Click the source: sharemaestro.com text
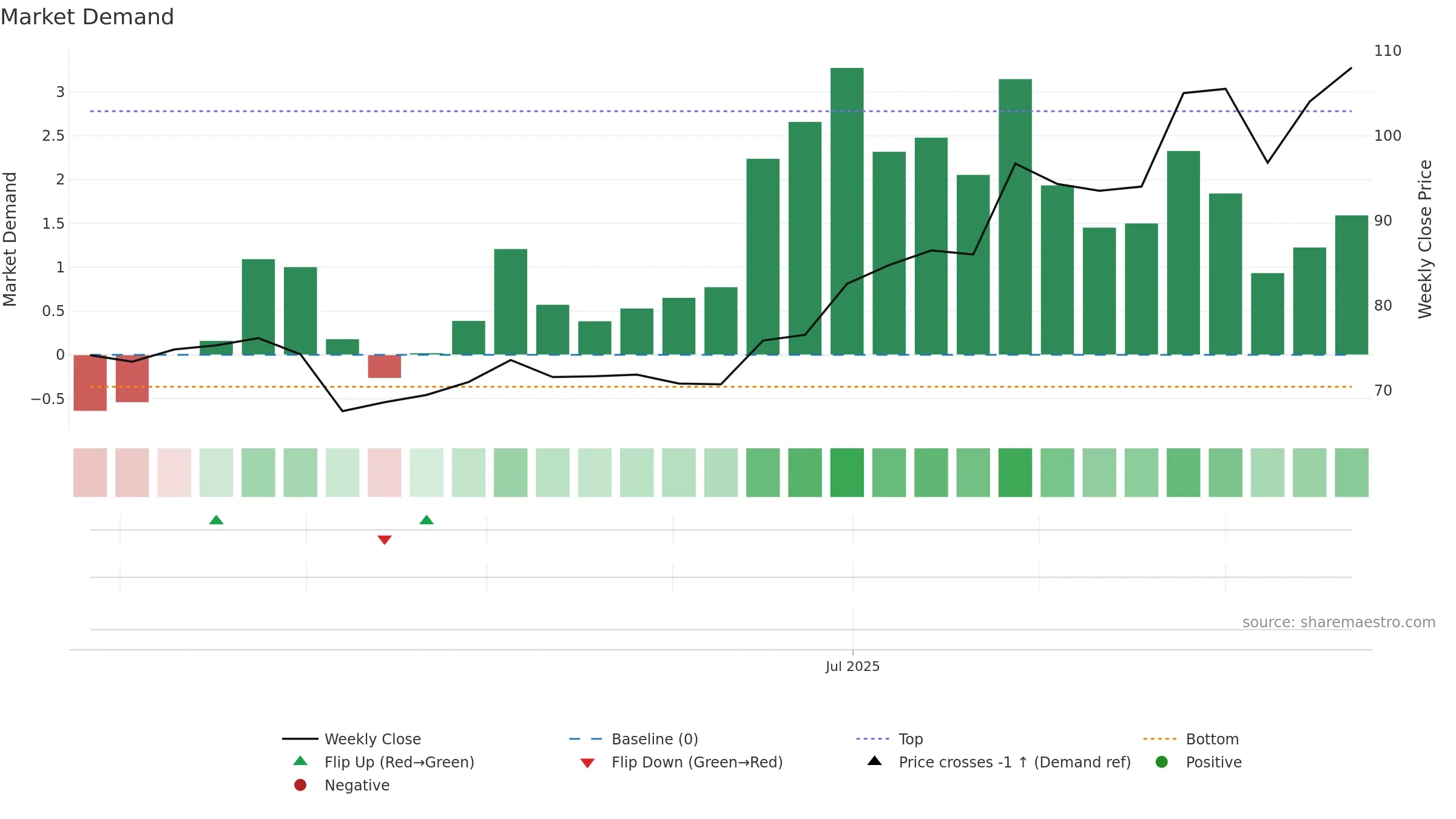The width and height of the screenshot is (1456, 819). 1339,622
